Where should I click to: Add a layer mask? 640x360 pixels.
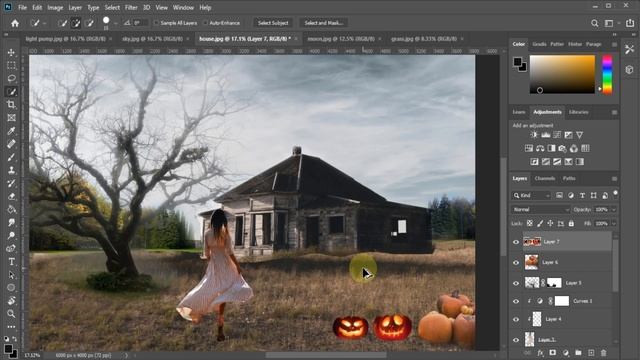point(553,353)
